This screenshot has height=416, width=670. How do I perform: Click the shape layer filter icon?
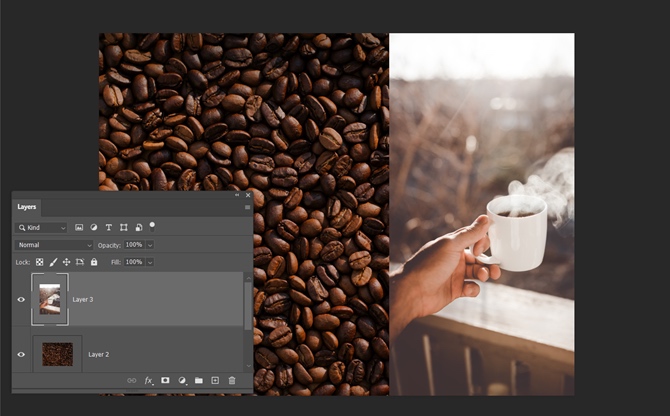(124, 227)
